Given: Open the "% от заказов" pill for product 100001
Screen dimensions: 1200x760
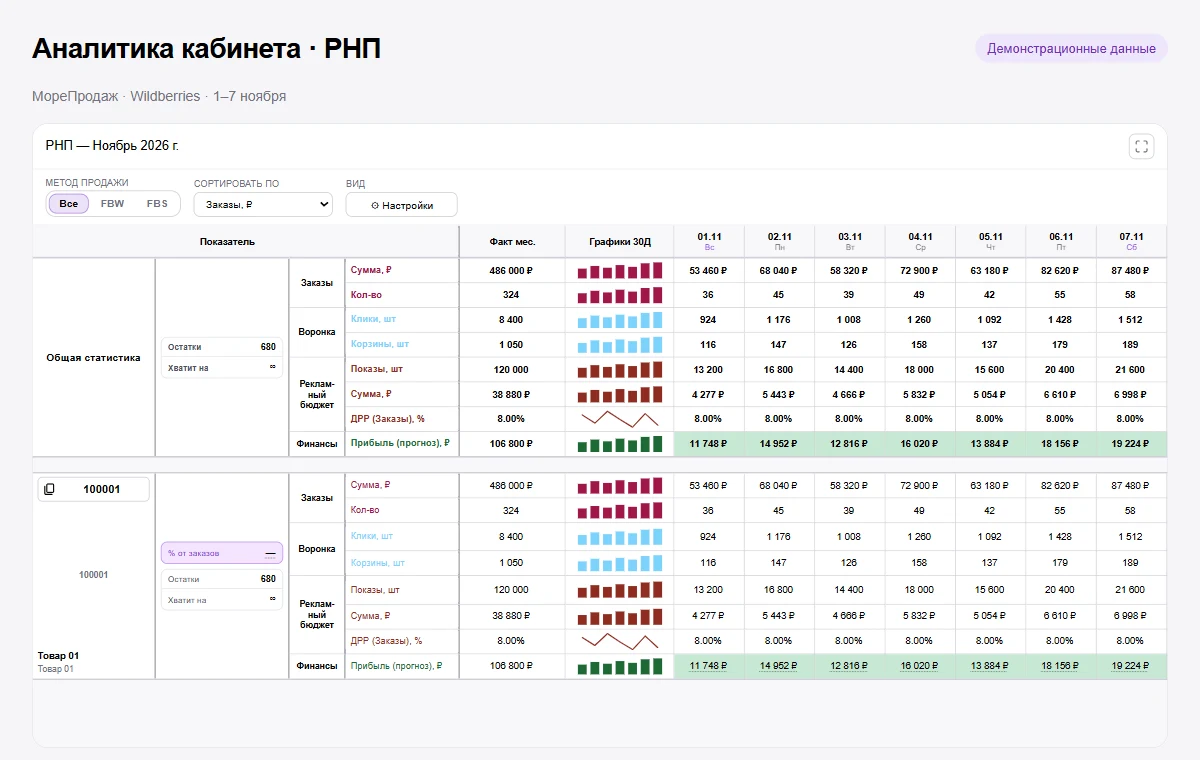Looking at the screenshot, I should pyautogui.click(x=222, y=553).
